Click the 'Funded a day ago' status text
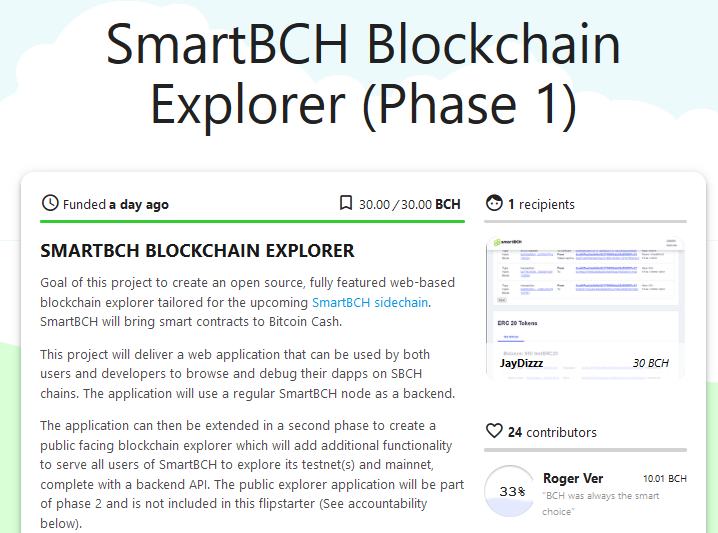Image resolution: width=718 pixels, height=533 pixels. 116,205
